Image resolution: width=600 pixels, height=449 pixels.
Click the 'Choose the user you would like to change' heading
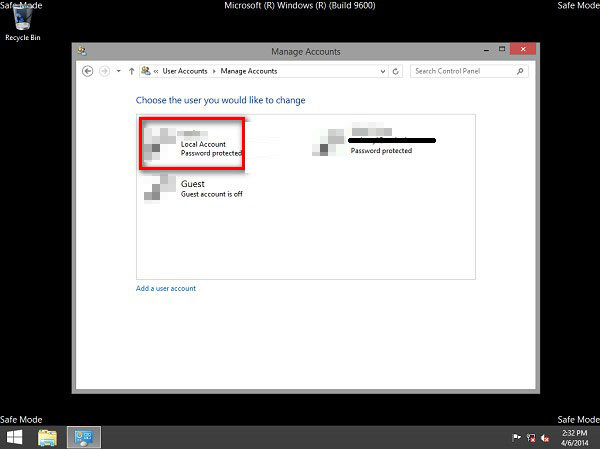tap(220, 100)
